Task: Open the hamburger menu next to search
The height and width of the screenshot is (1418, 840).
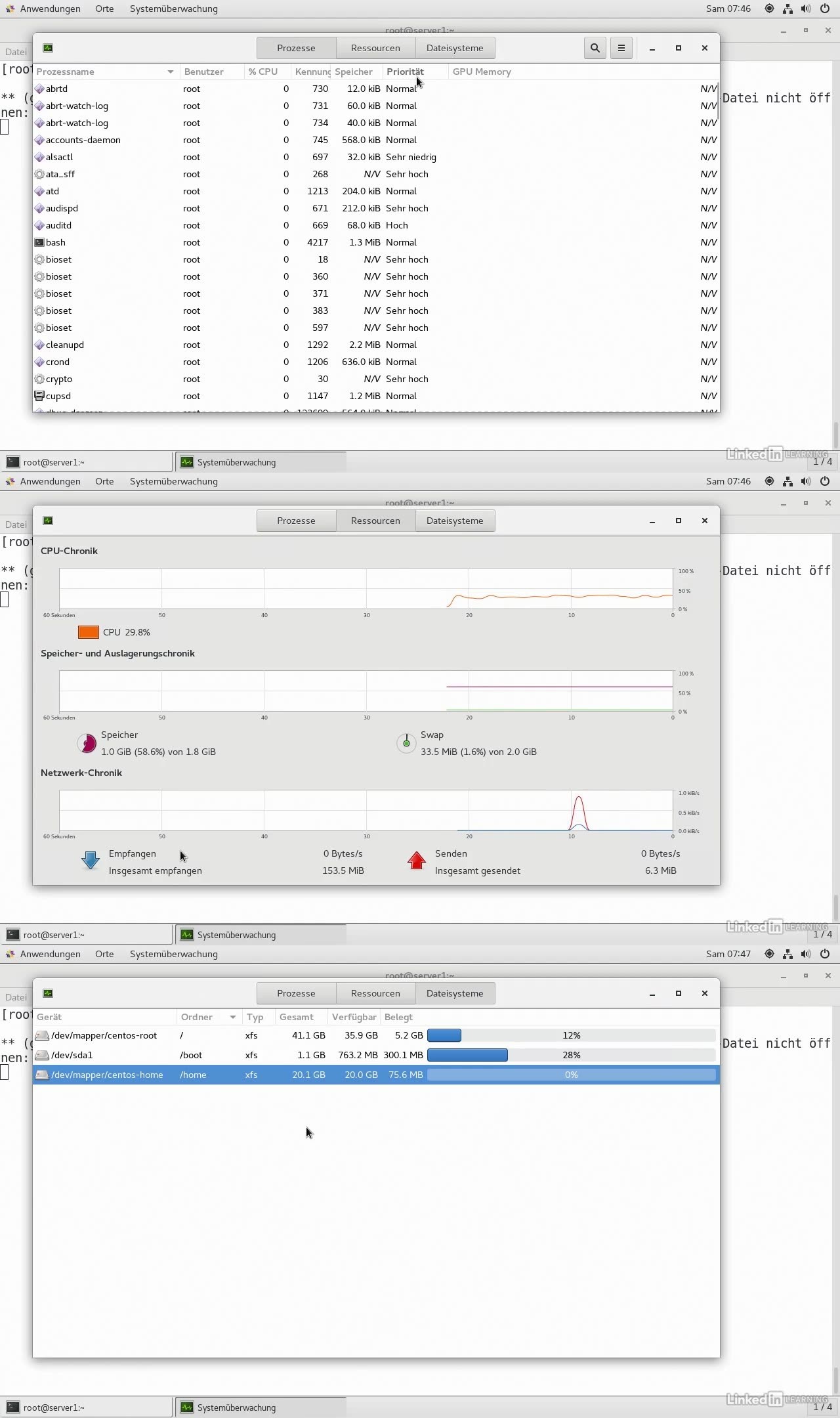Action: pos(621,48)
